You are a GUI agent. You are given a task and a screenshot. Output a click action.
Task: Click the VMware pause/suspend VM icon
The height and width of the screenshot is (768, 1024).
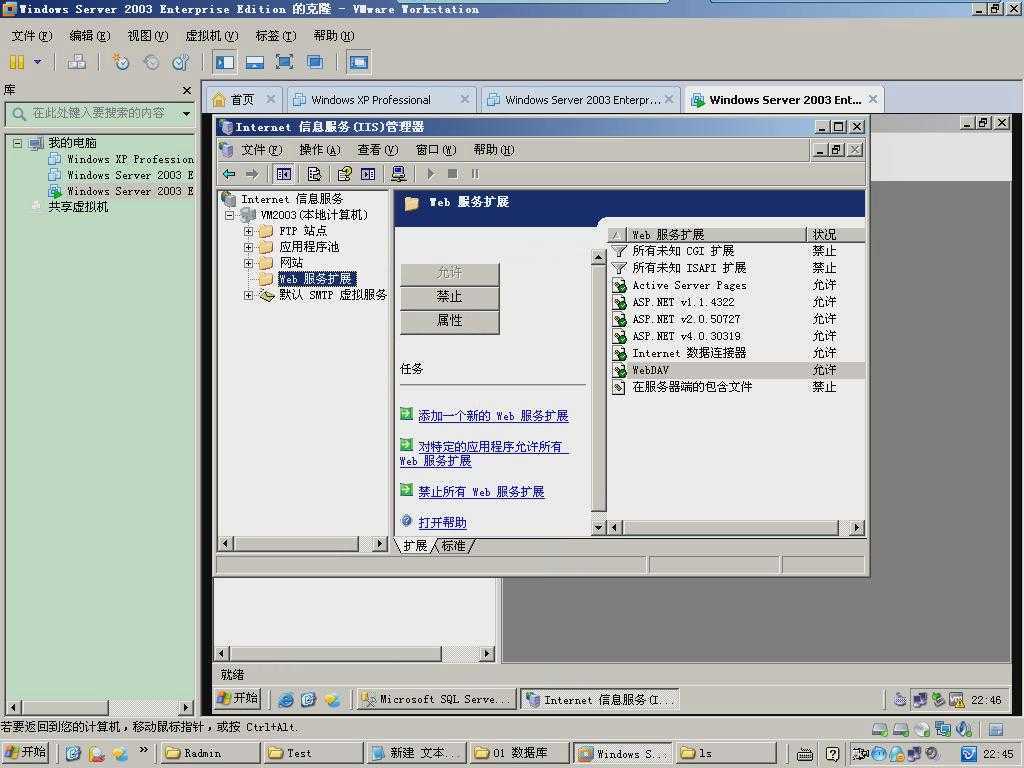tap(17, 62)
